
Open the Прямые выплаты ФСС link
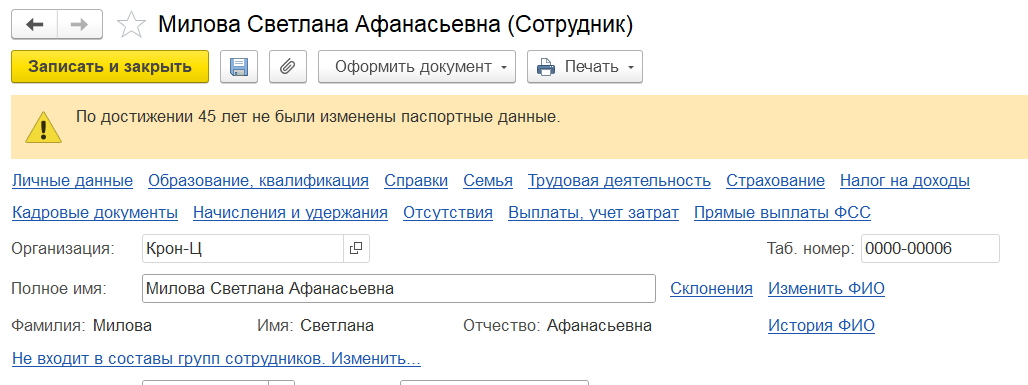782,213
